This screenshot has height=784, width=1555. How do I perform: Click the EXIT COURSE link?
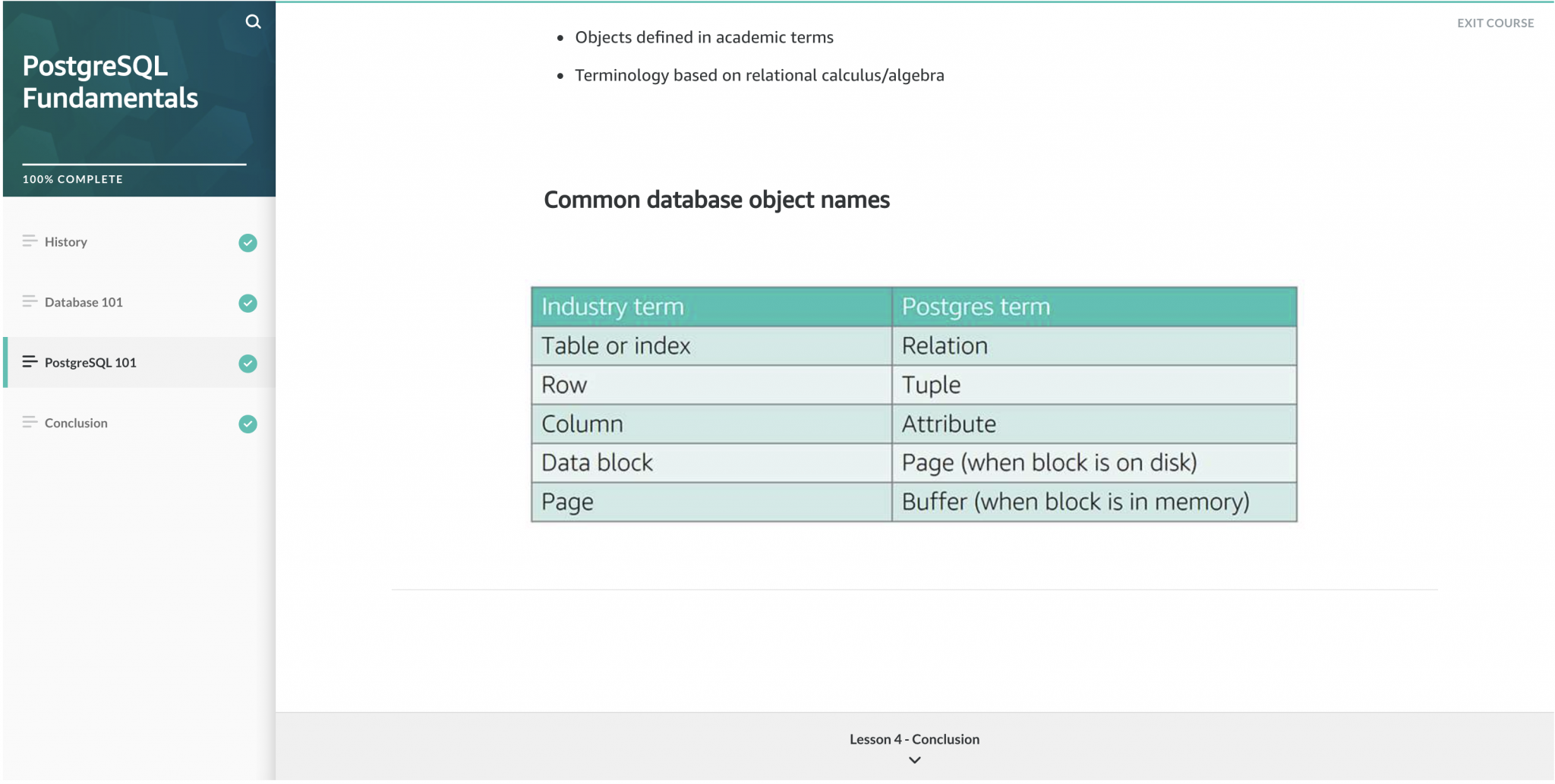pos(1494,23)
